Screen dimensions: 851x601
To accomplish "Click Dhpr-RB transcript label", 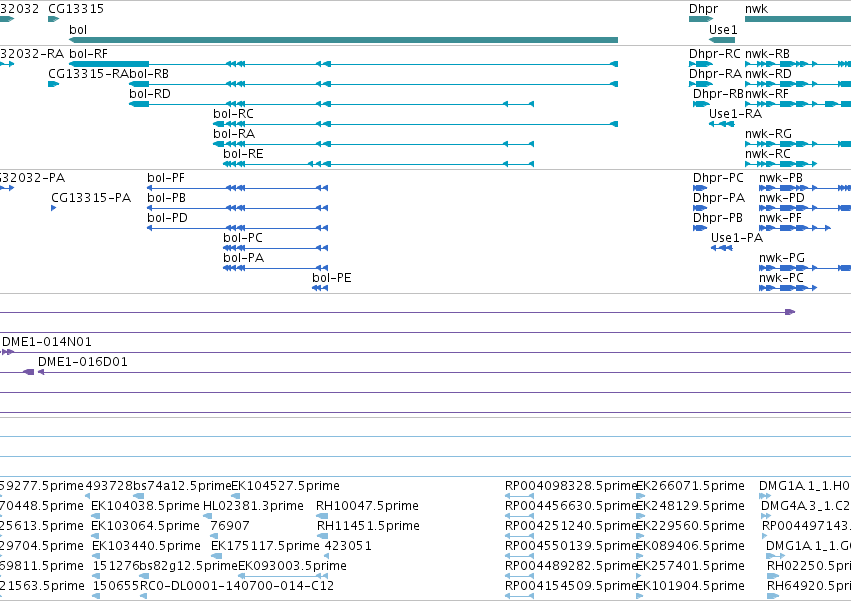I will tap(718, 94).
